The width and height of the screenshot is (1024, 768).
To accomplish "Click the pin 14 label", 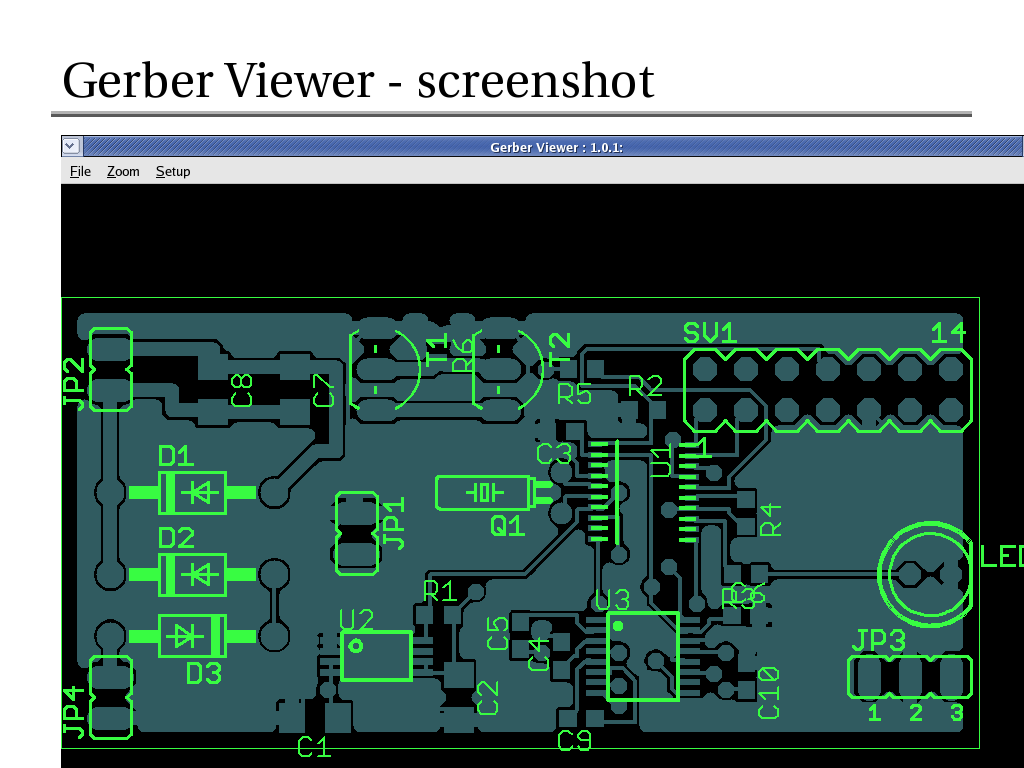I will point(948,333).
